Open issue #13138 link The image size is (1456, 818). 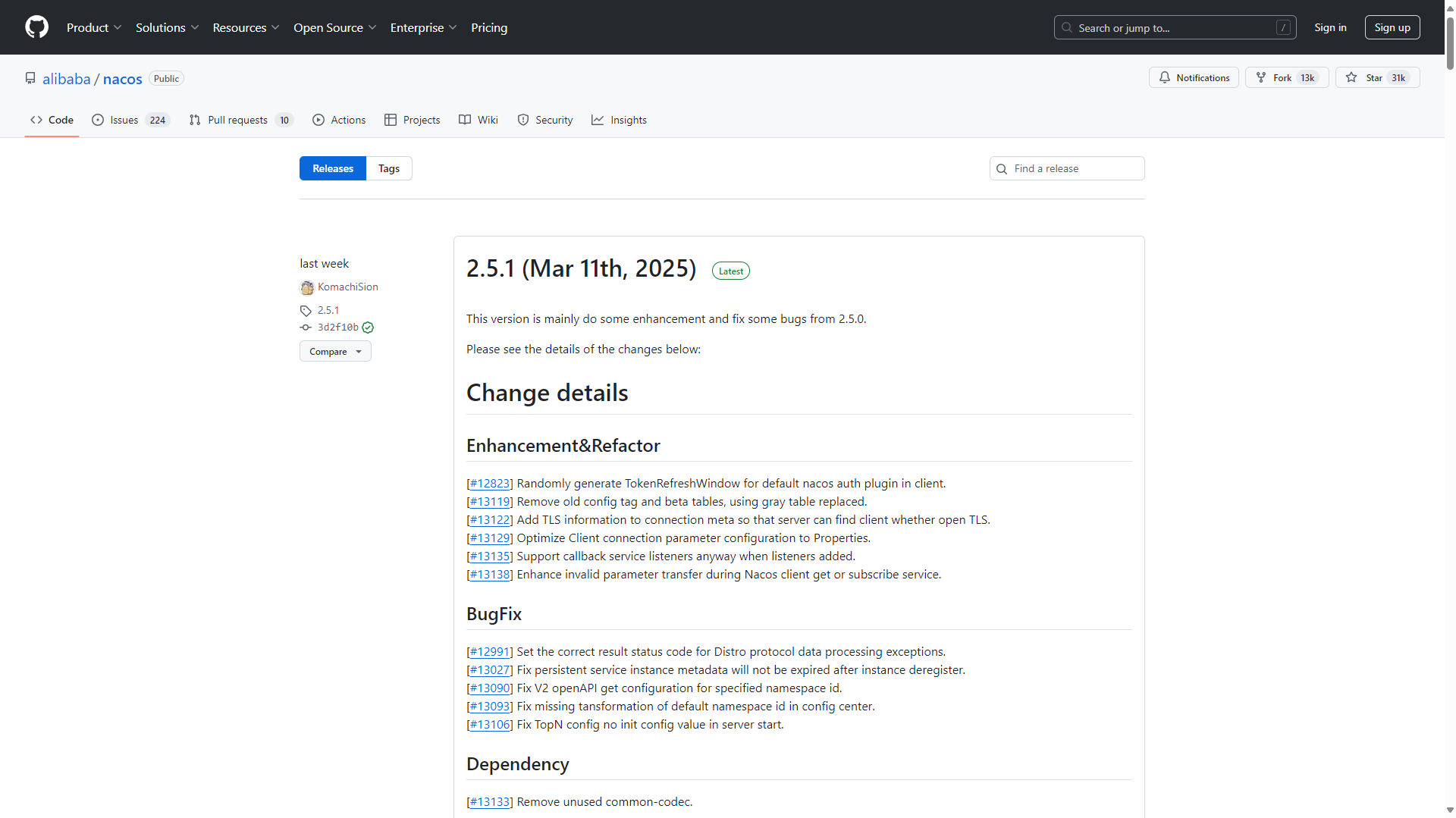(x=490, y=575)
